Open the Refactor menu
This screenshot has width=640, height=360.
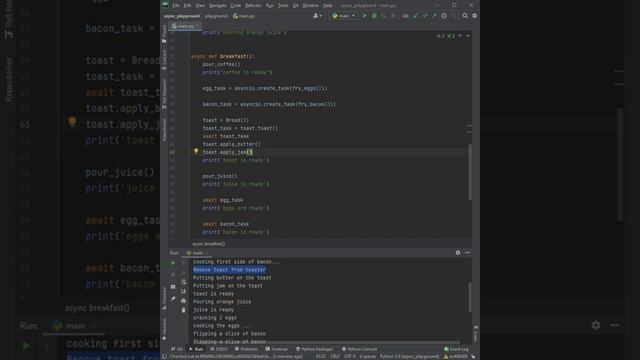(253, 6)
